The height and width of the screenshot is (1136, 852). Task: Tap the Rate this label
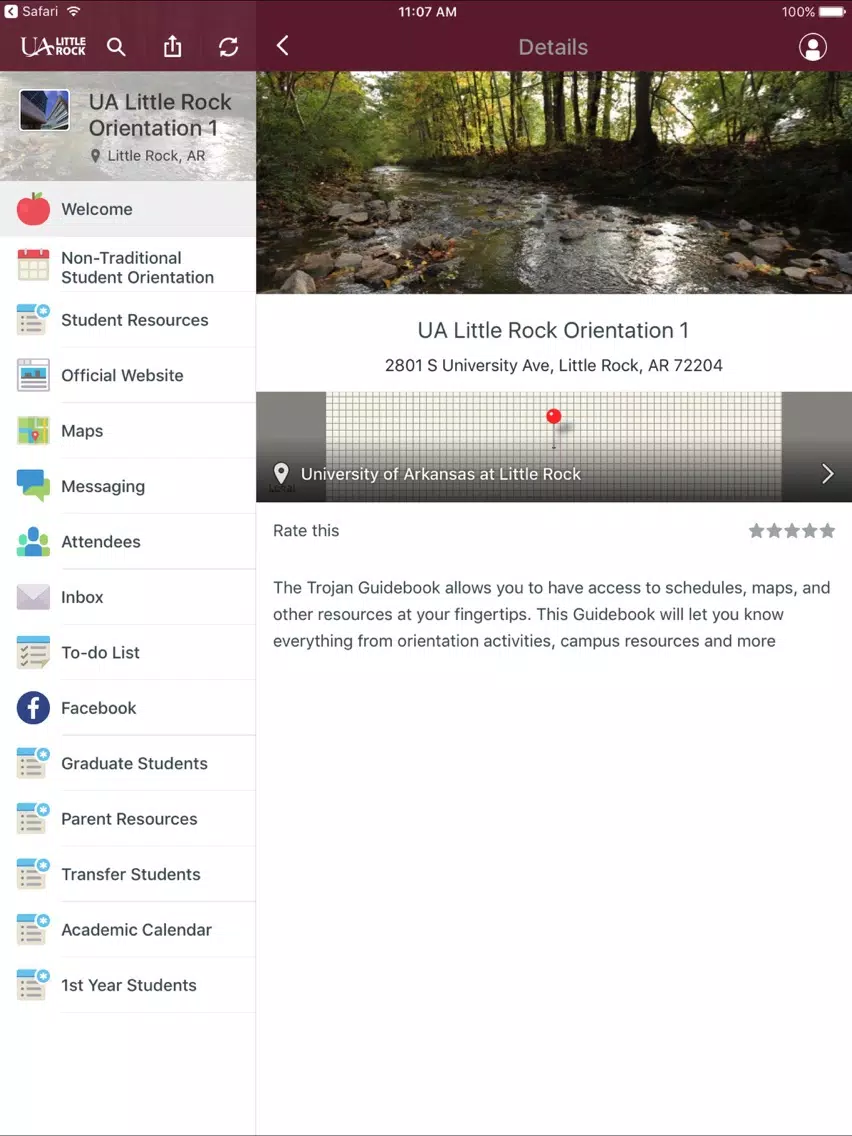pos(306,530)
